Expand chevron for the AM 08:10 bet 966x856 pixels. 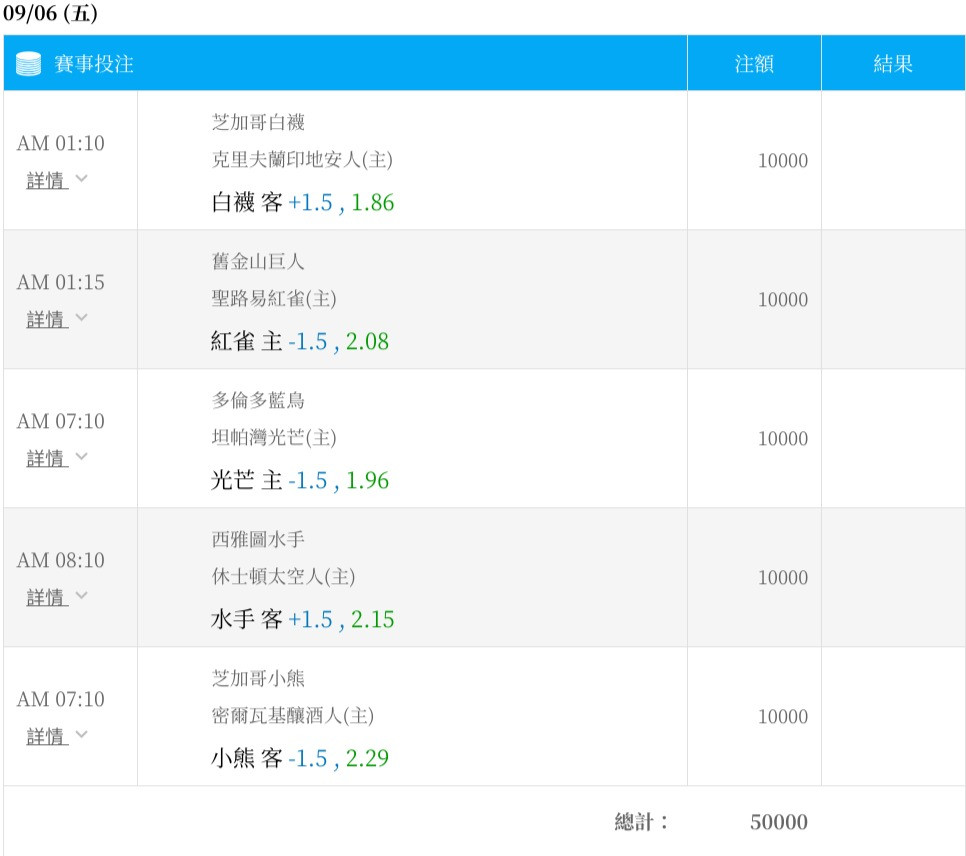pyautogui.click(x=81, y=596)
